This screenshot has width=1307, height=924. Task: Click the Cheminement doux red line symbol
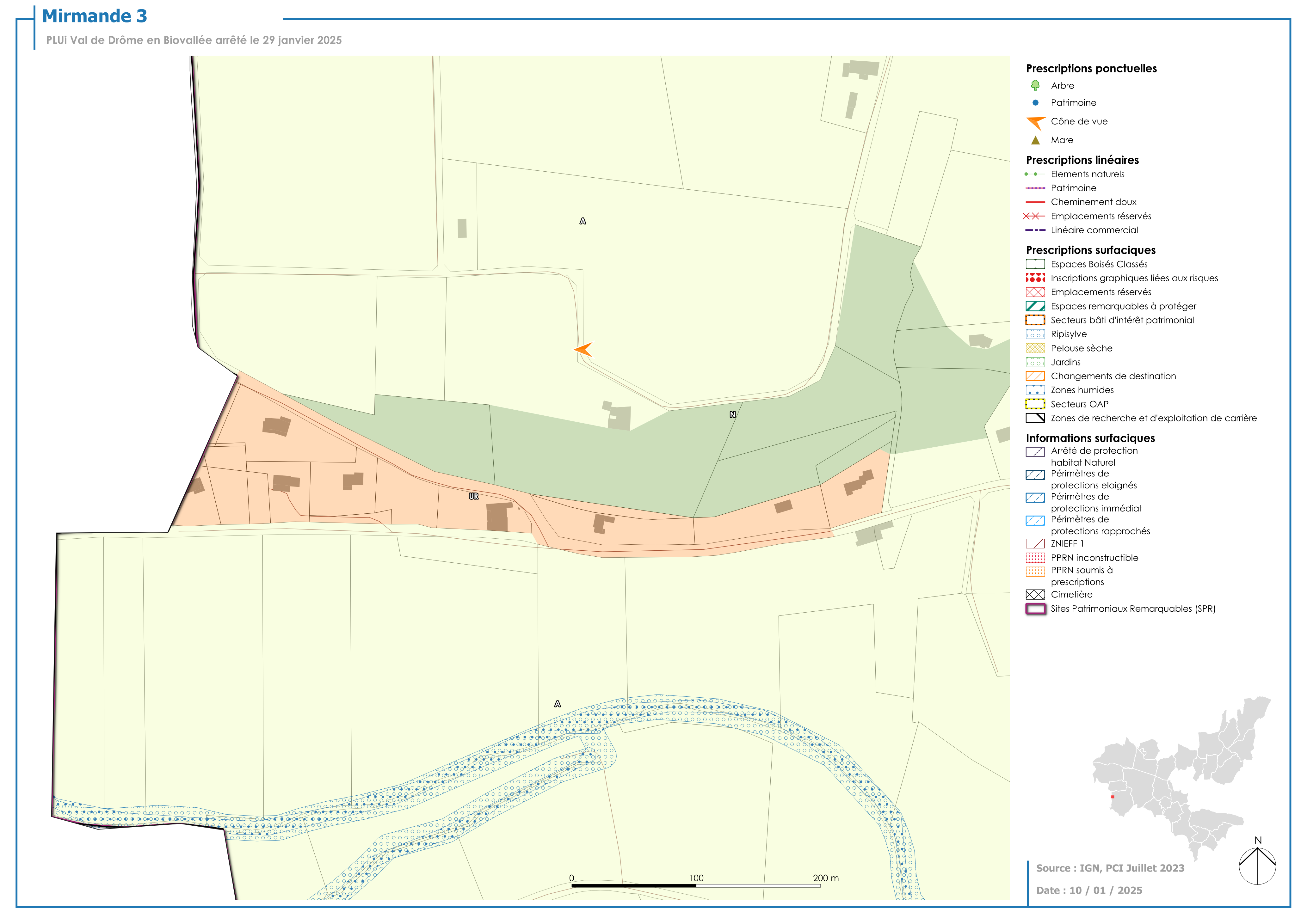1035,202
